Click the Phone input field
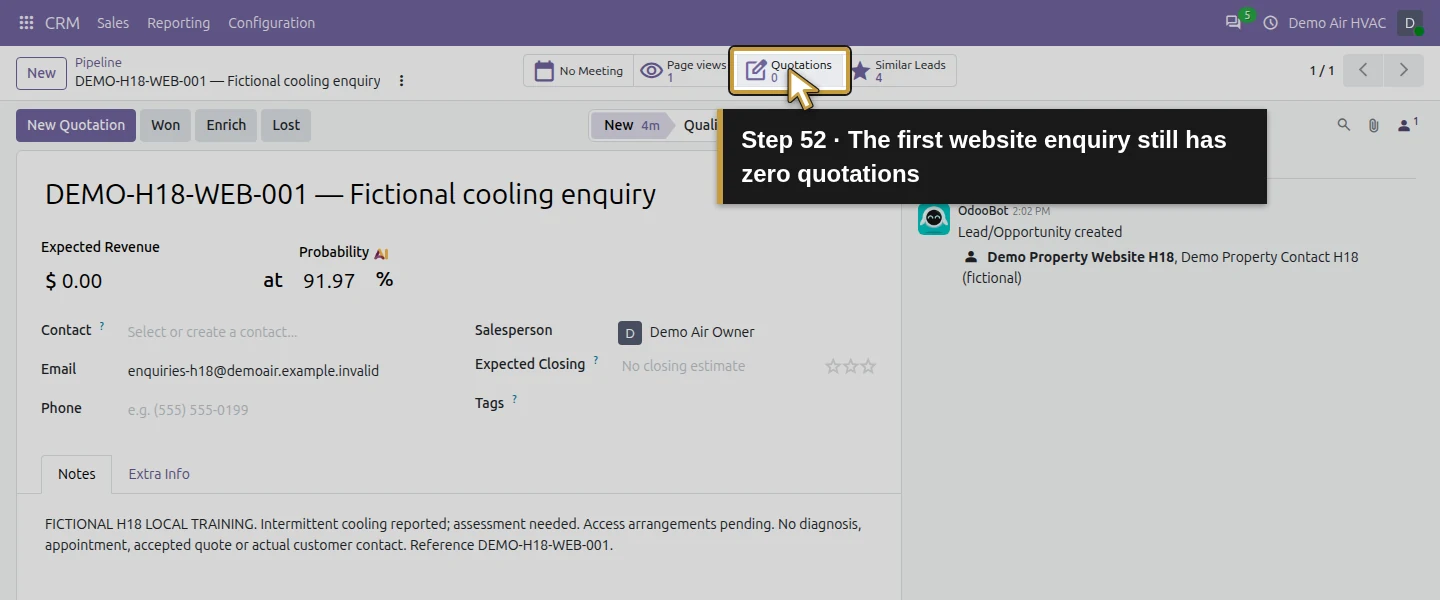Image resolution: width=1440 pixels, height=600 pixels. pyautogui.click(x=283, y=409)
